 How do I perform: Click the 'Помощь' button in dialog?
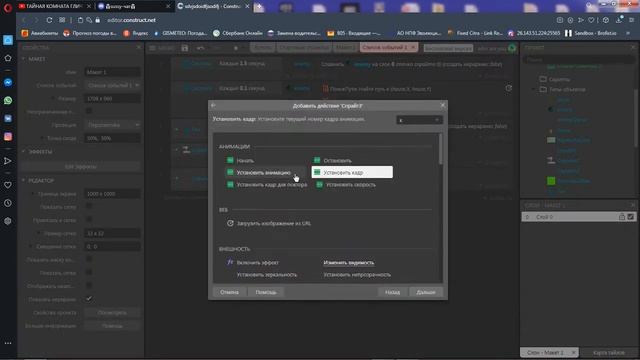click(x=266, y=292)
